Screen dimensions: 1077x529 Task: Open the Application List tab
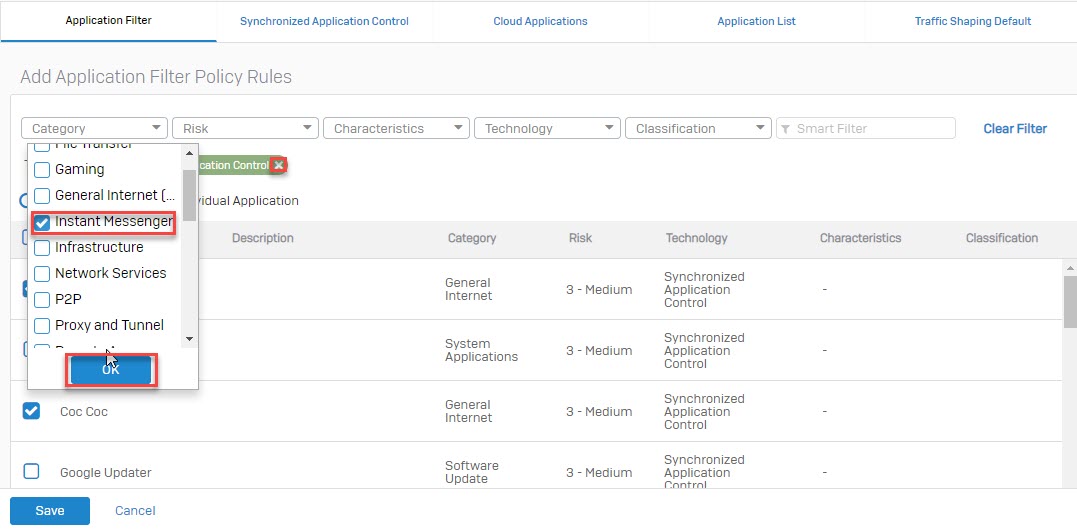(x=756, y=21)
